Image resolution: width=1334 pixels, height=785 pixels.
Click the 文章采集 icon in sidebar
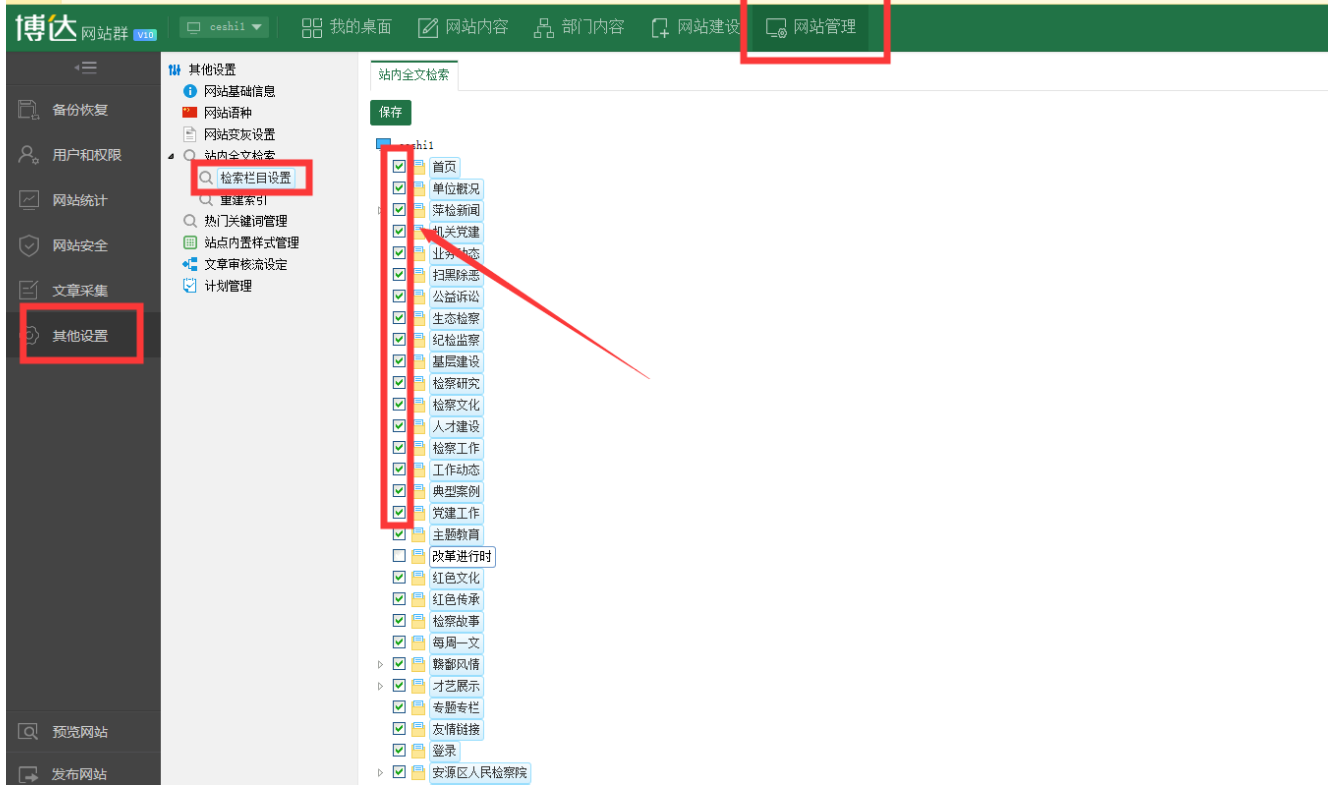(29, 291)
